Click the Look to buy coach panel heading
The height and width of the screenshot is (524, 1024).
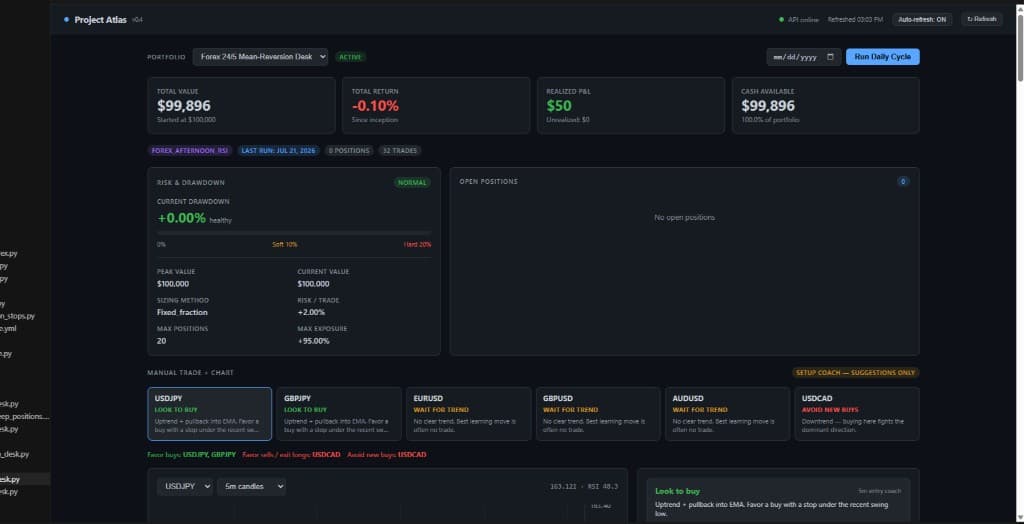[x=677, y=491]
